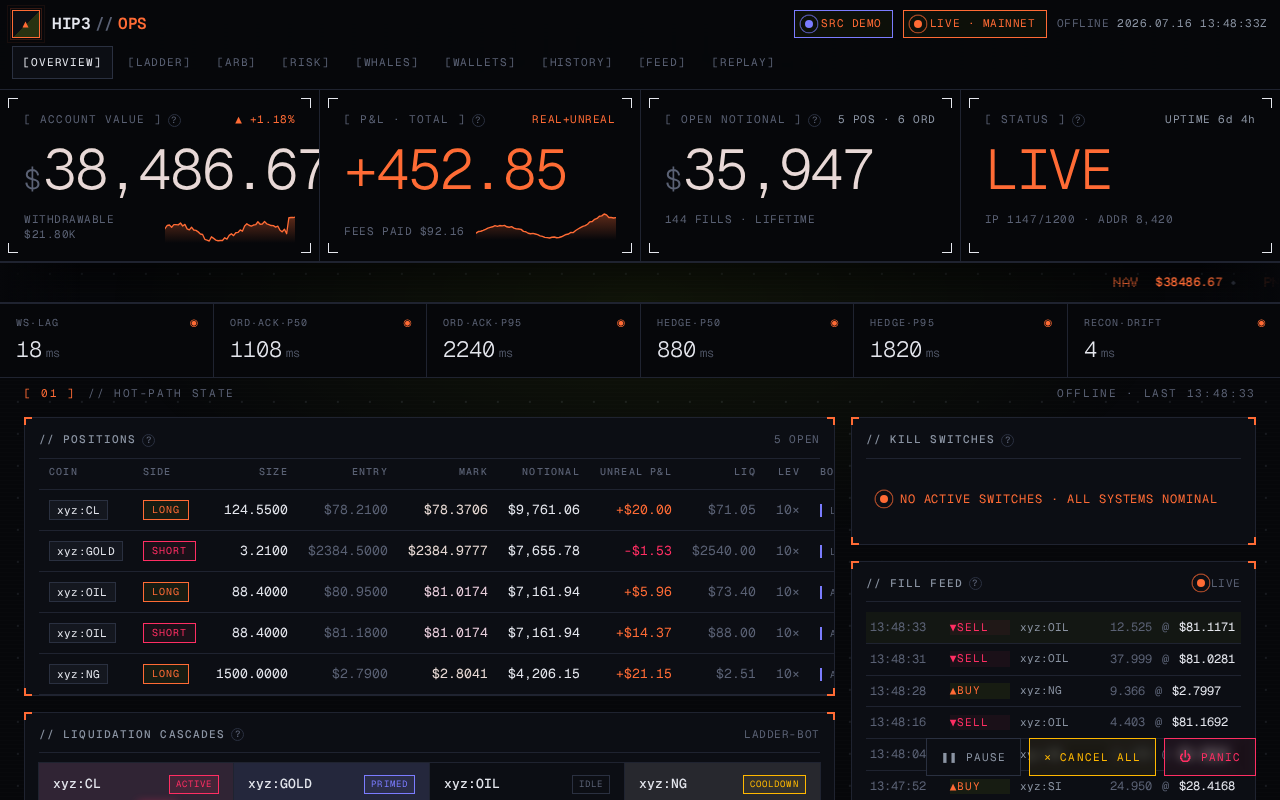This screenshot has width=1280, height=800.
Task: Open Open Notional help icon
Action: [x=814, y=120]
